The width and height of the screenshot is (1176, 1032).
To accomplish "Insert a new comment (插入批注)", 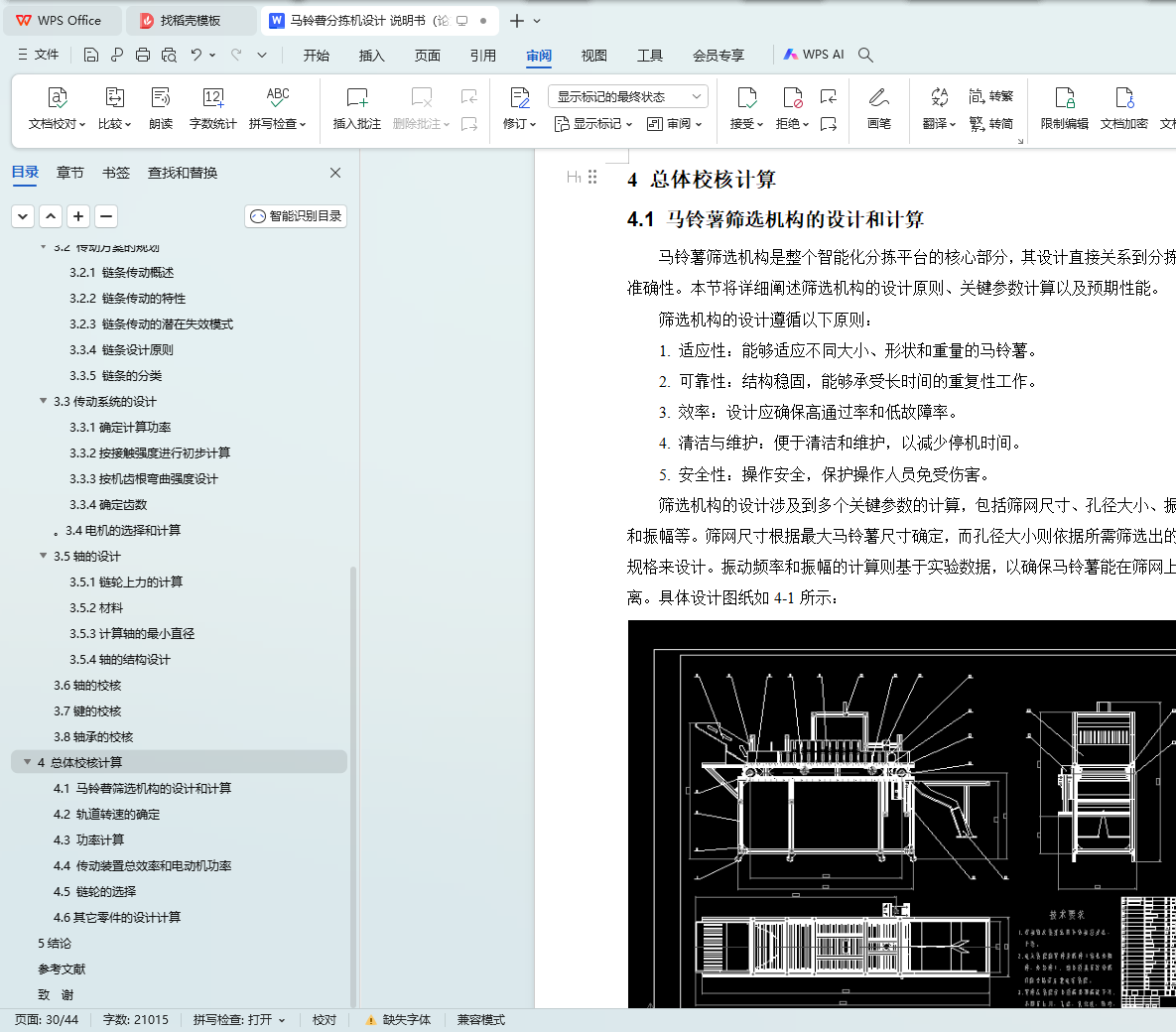I will click(x=357, y=109).
